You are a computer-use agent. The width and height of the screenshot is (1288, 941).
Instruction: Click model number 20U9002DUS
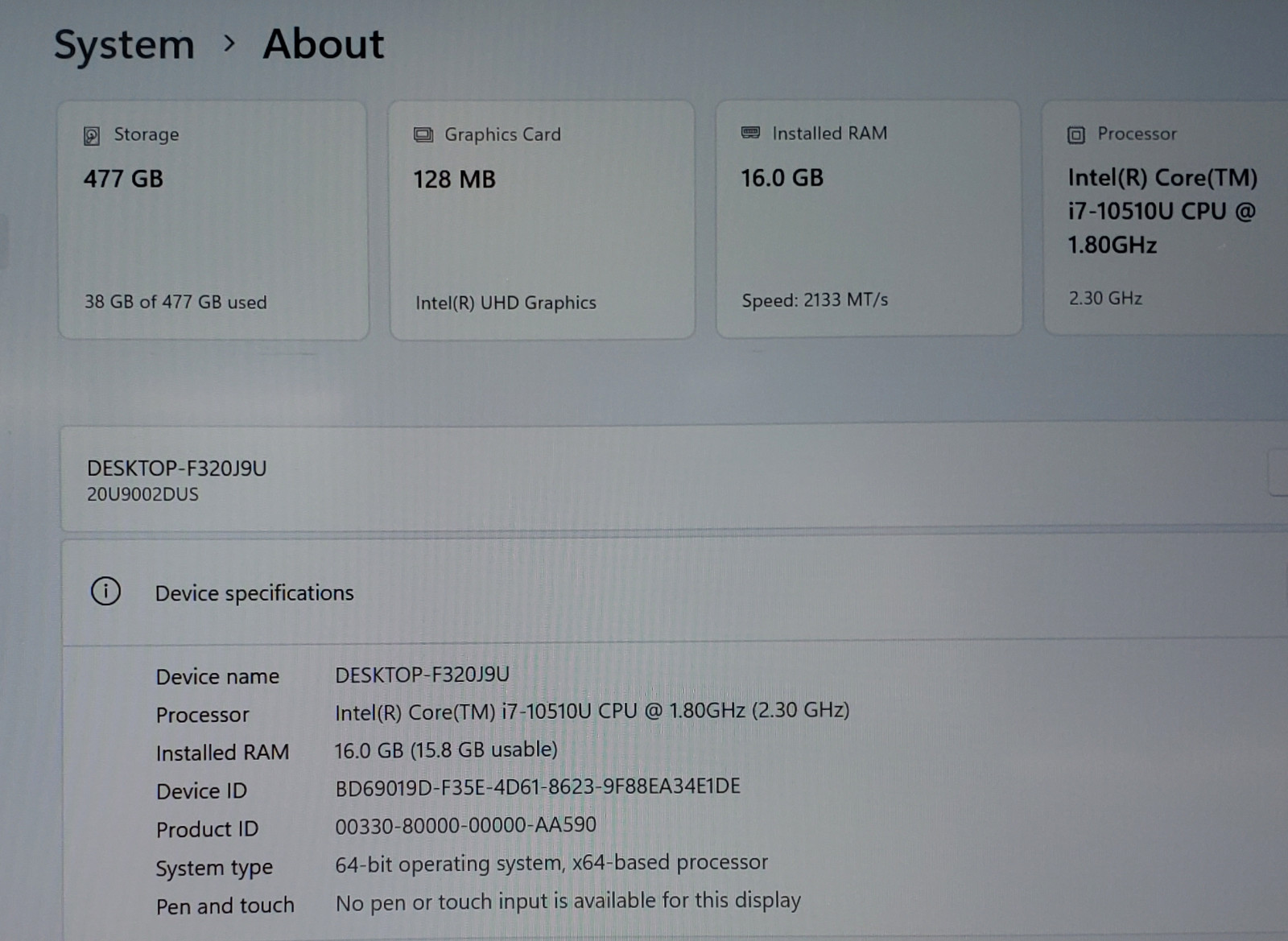coord(142,494)
